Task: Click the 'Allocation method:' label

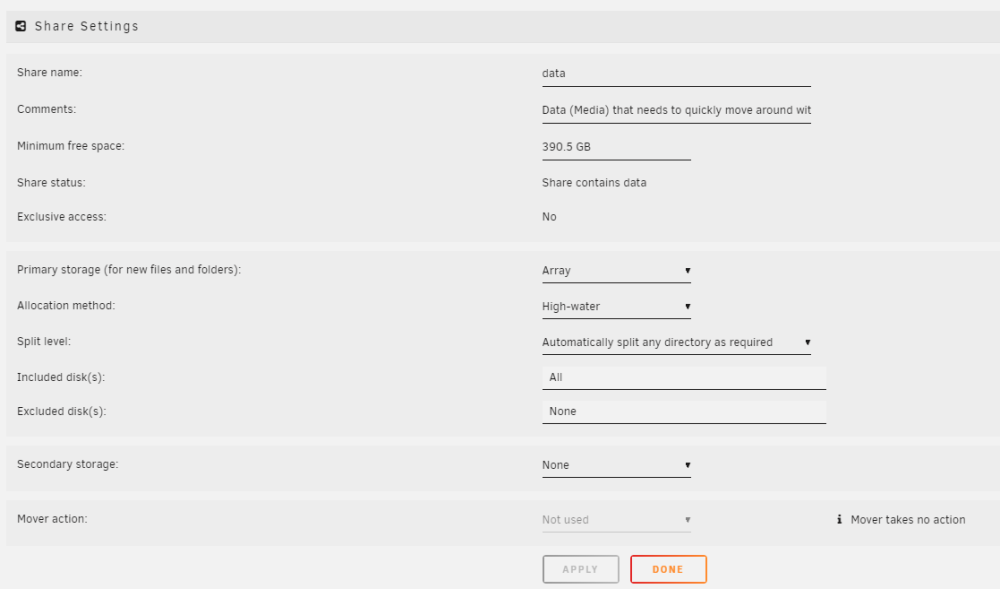Action: [66, 305]
